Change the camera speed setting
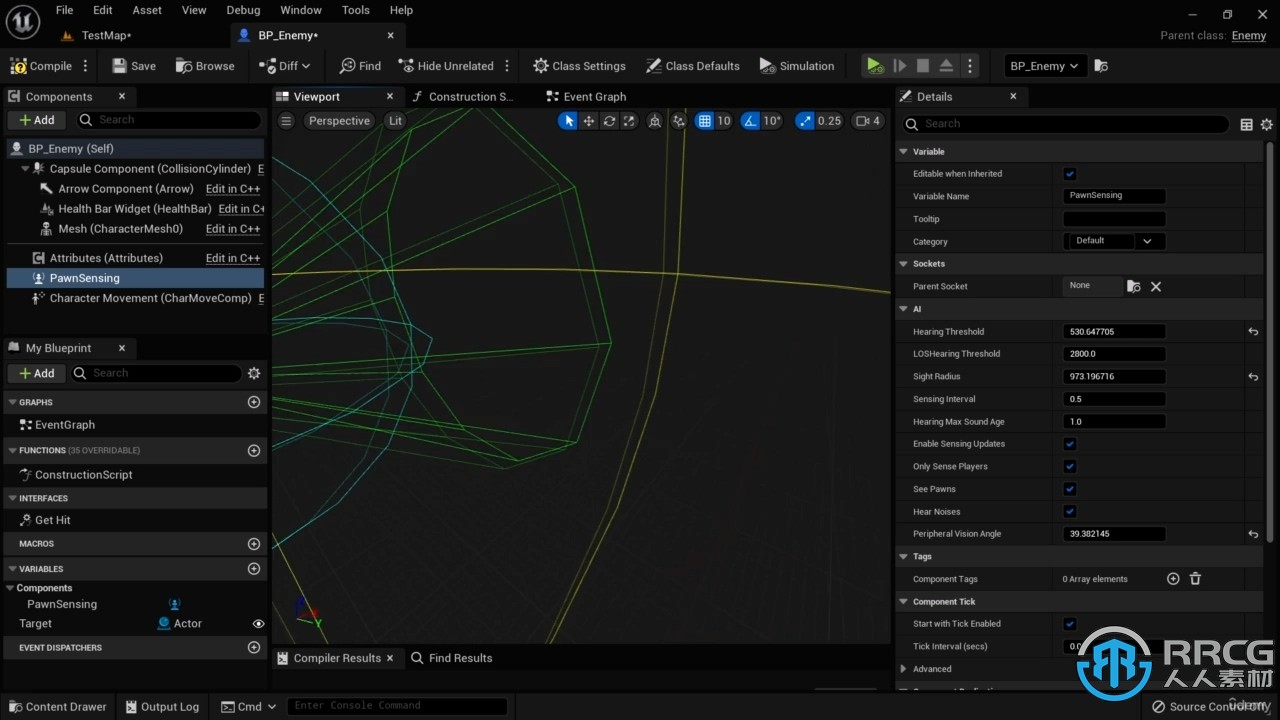This screenshot has height=720, width=1280. [868, 121]
